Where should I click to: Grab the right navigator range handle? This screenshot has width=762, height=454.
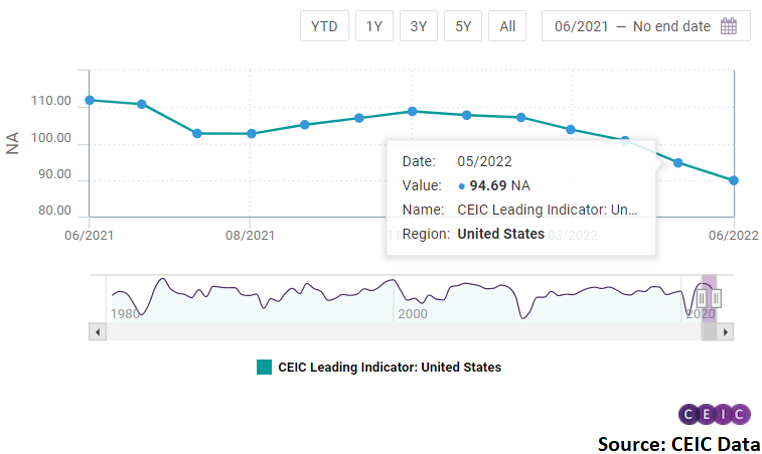coord(716,297)
